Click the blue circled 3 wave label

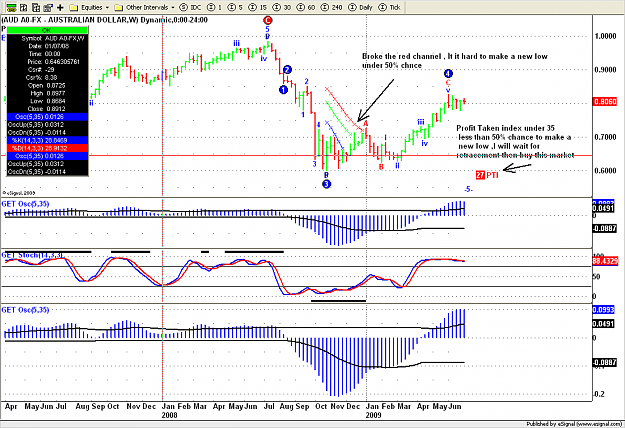pos(326,184)
